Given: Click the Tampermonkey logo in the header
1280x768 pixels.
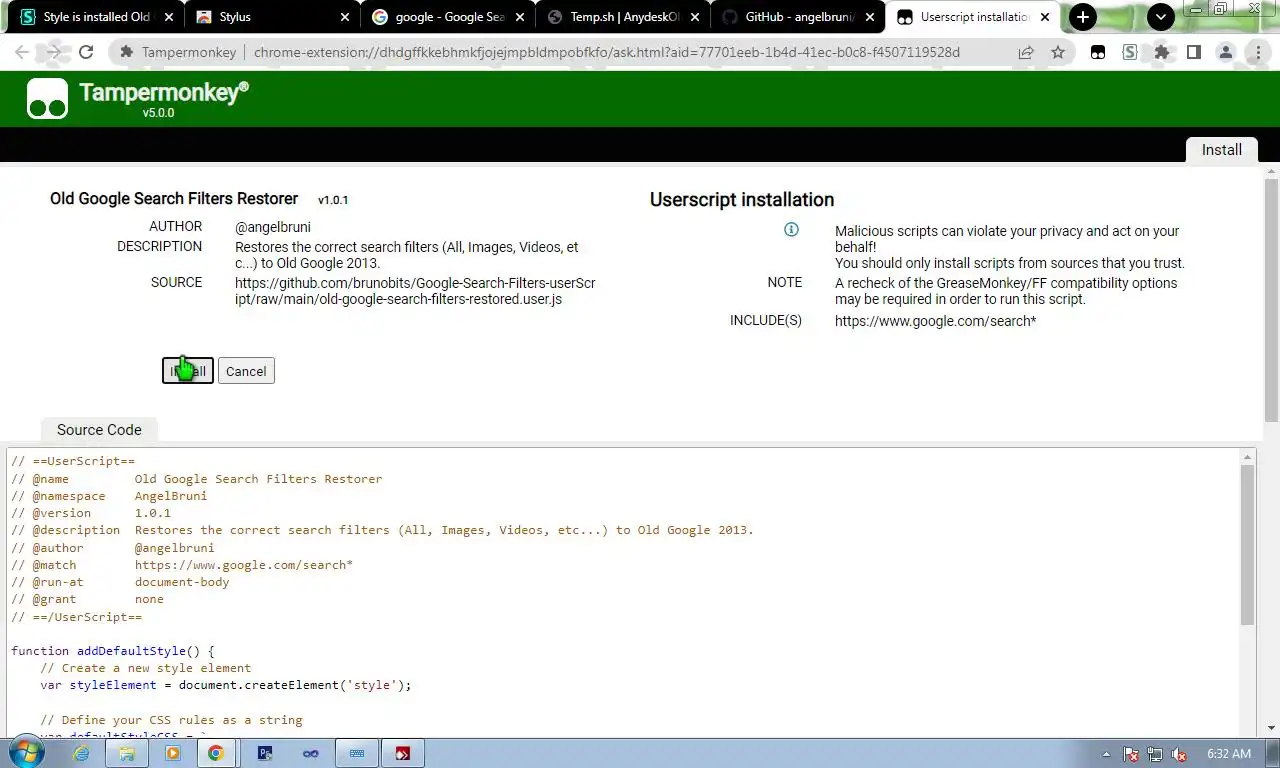Looking at the screenshot, I should click(47, 98).
